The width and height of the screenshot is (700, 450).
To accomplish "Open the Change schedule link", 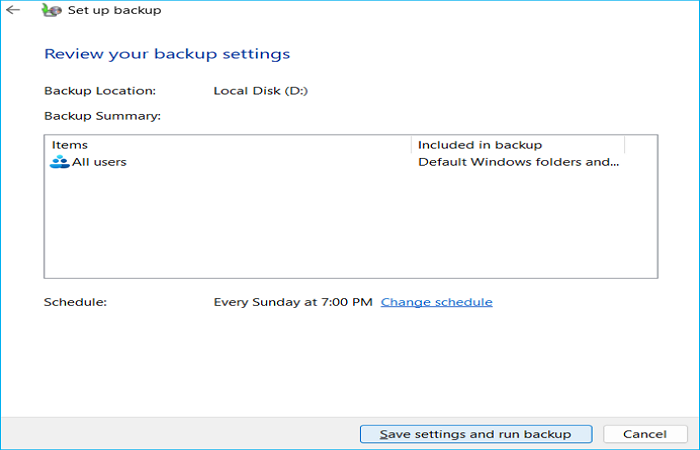I will (x=436, y=302).
